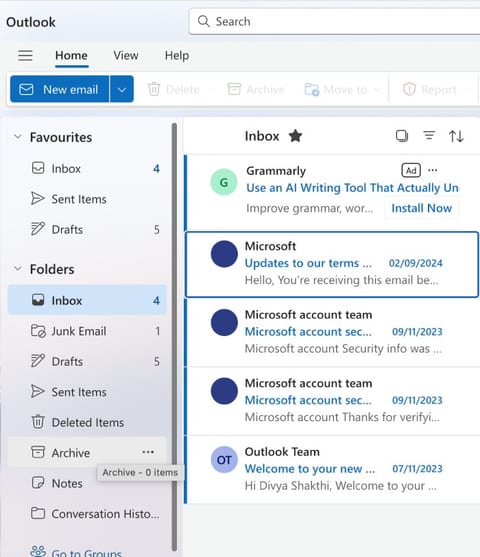
Task: Click the select all messages icon
Action: tap(402, 136)
